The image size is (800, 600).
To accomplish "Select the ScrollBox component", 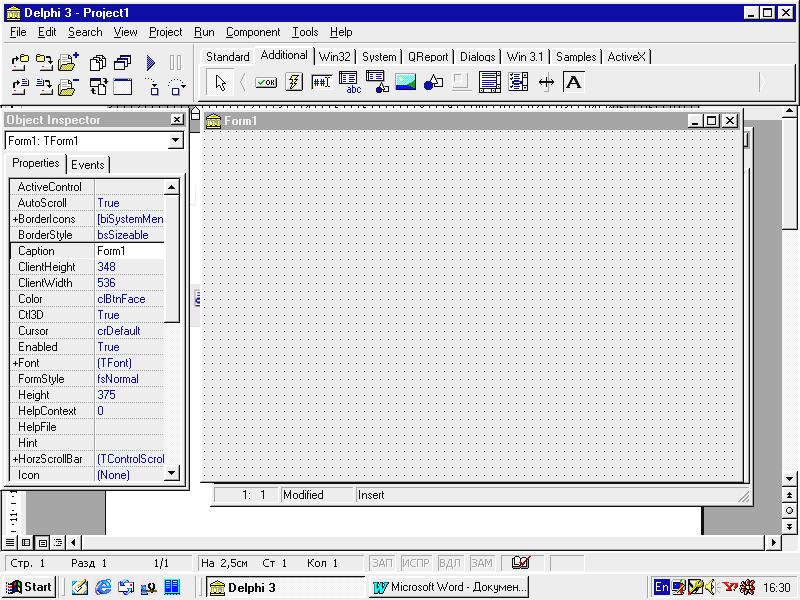I will pyautogui.click(x=489, y=82).
